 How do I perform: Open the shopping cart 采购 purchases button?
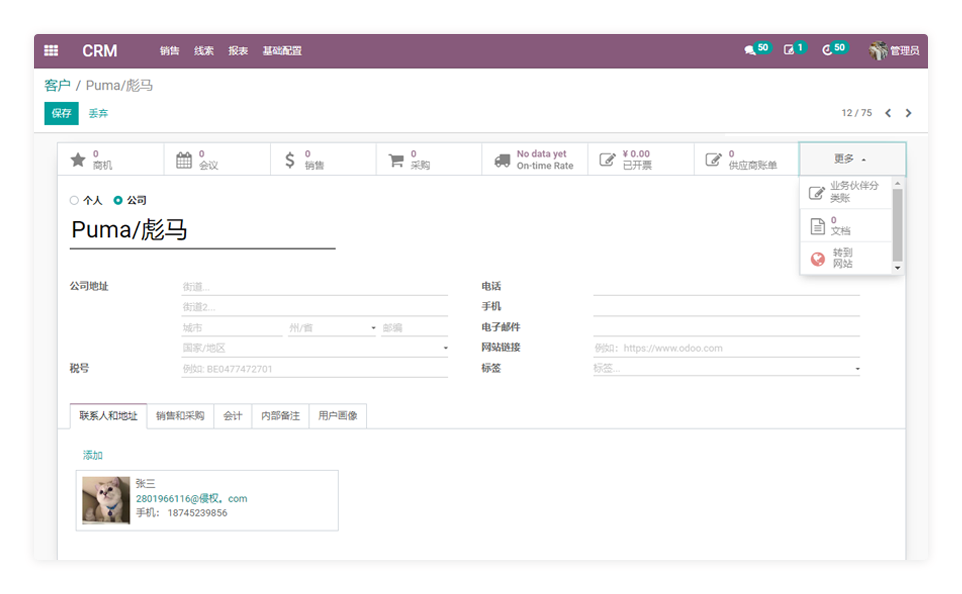428,160
